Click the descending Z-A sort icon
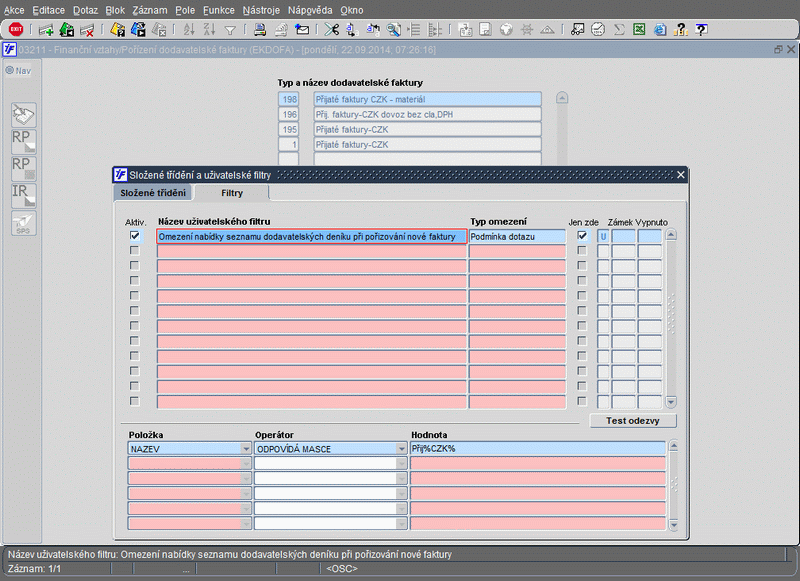The width and height of the screenshot is (800, 581). (209, 30)
